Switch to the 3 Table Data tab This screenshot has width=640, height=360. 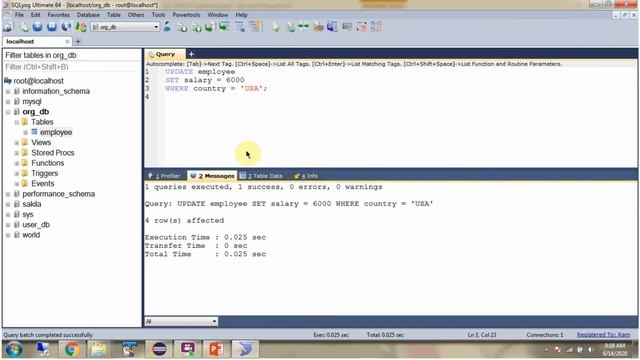point(262,176)
